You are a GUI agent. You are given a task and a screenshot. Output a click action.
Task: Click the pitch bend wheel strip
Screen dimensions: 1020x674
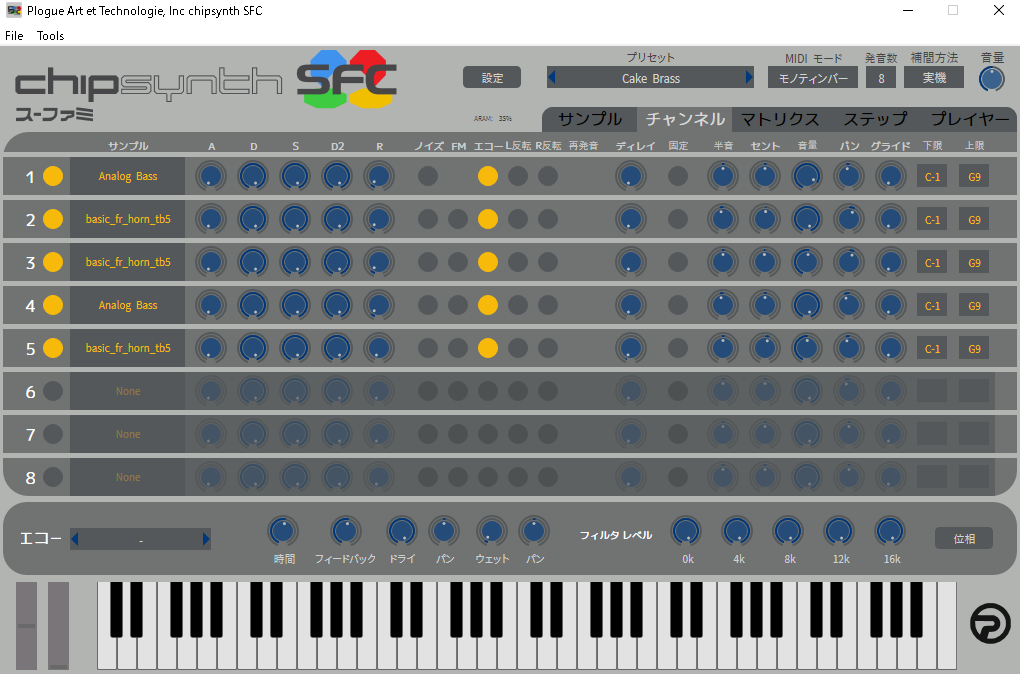click(x=27, y=626)
